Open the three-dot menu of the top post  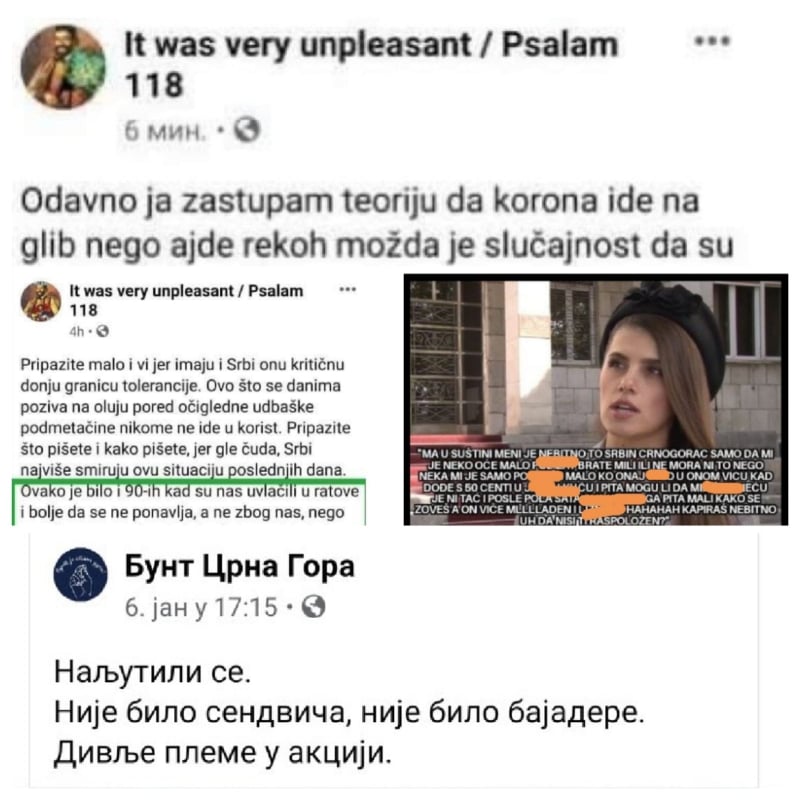tap(713, 41)
